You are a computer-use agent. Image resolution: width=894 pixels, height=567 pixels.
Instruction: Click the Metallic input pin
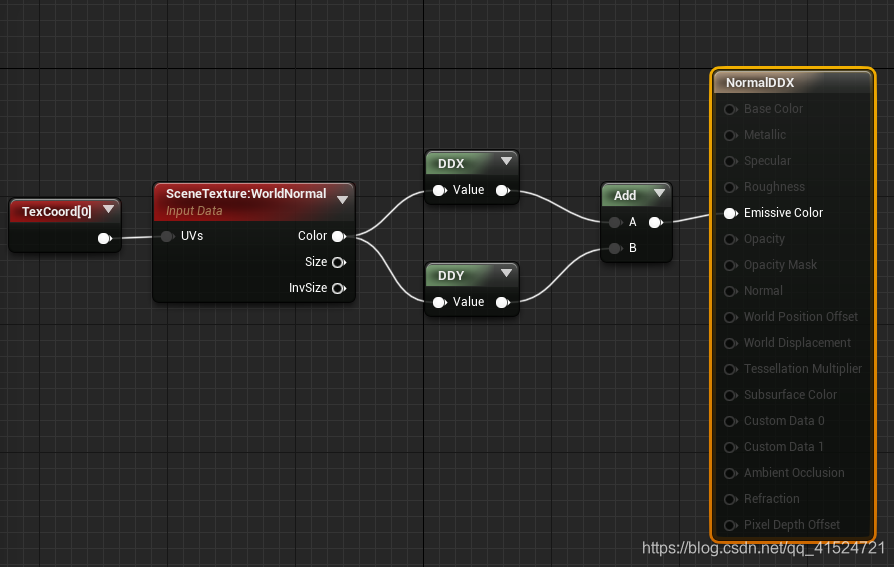pos(730,135)
